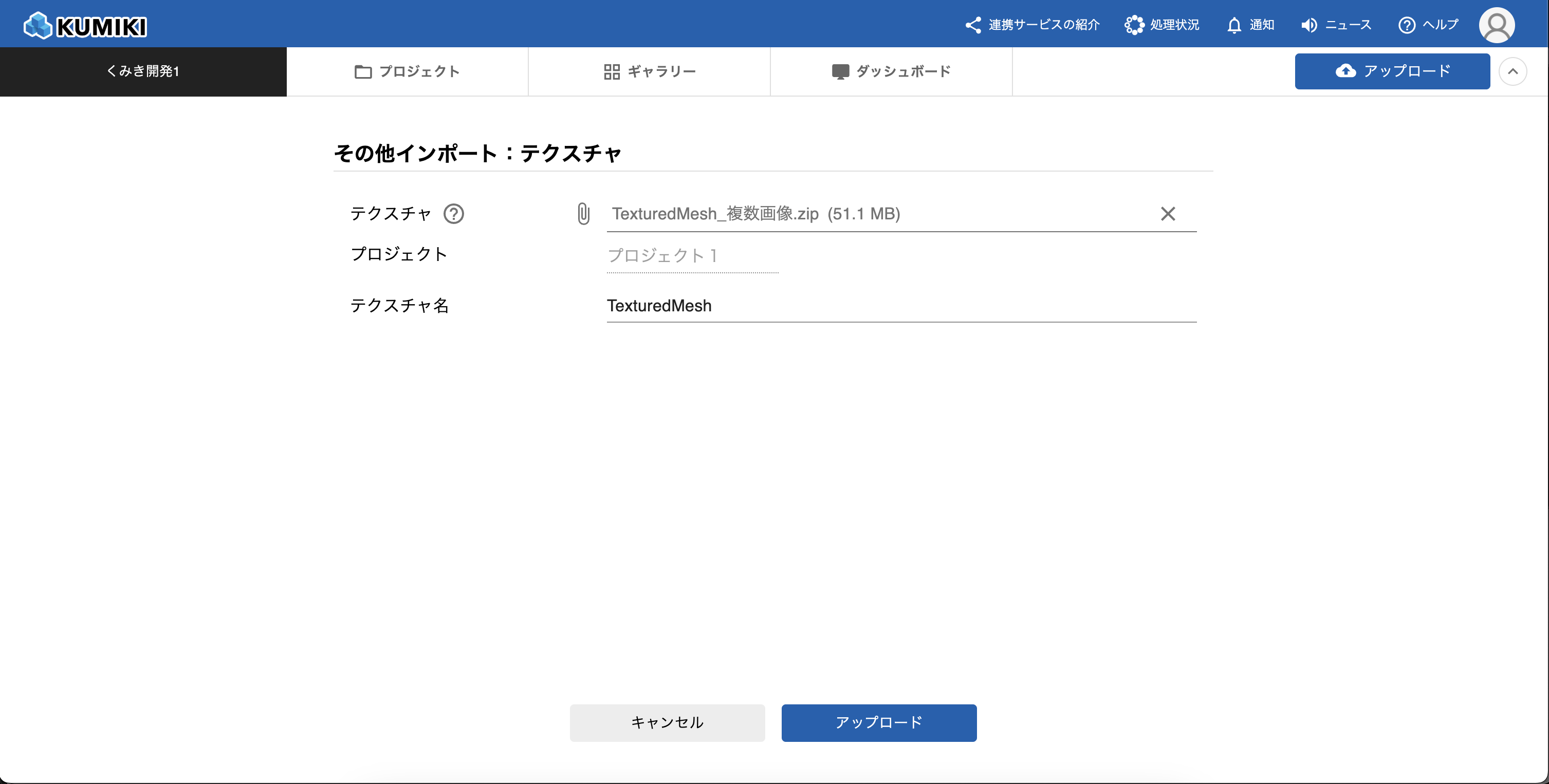Open the user account avatar
The height and width of the screenshot is (784, 1549).
tap(1496, 25)
